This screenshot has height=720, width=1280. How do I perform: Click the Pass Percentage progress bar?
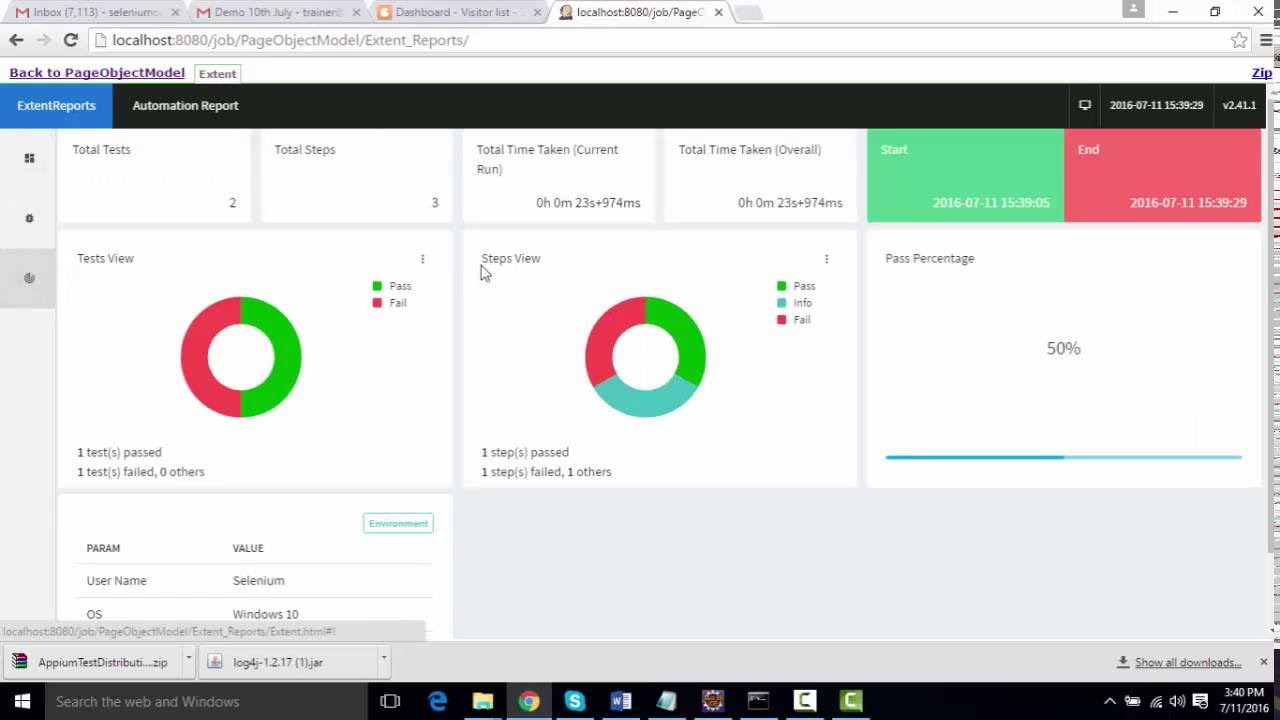pyautogui.click(x=1064, y=457)
